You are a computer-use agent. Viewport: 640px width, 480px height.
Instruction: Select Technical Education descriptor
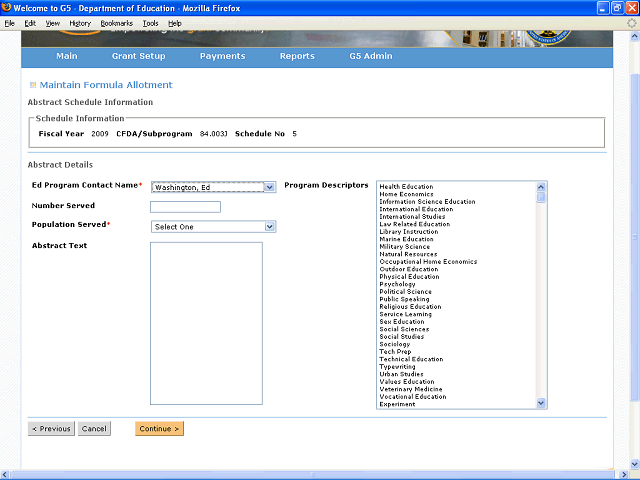[411, 359]
